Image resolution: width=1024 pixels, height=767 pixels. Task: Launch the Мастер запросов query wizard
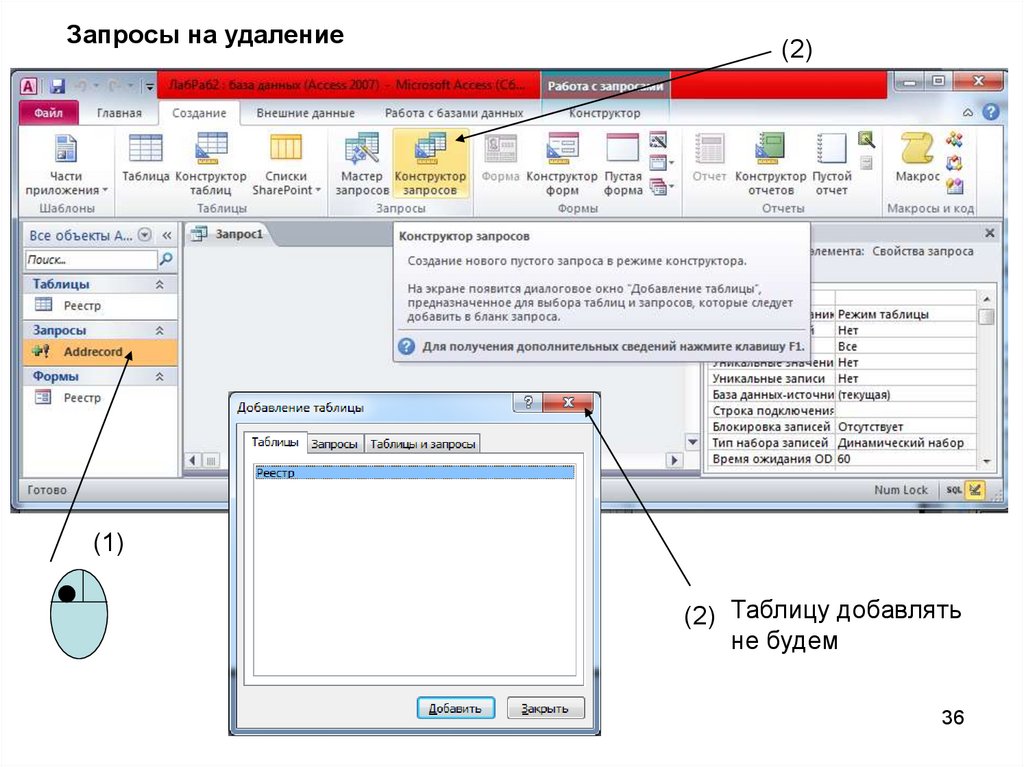tap(362, 164)
